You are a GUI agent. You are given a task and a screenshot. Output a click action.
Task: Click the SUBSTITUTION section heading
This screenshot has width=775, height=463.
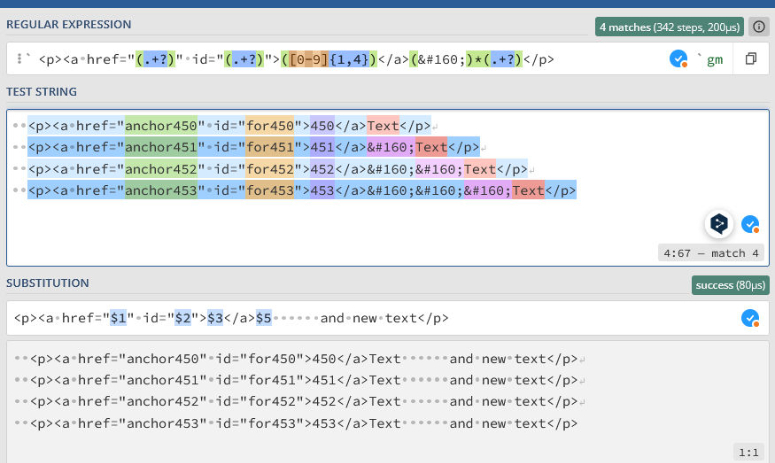48,283
